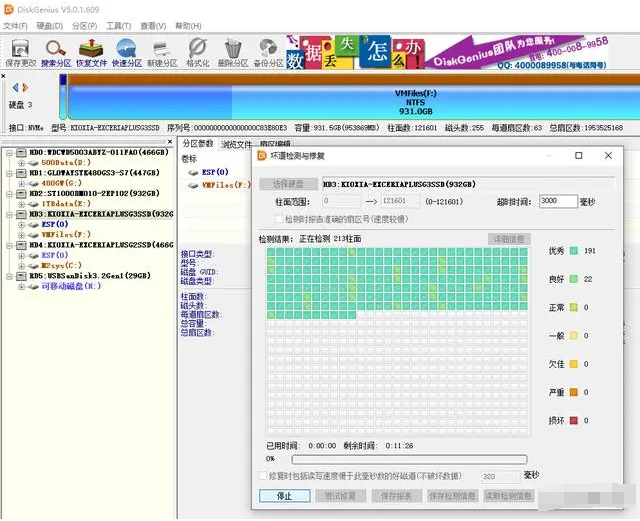Image resolution: width=640 pixels, height=521 pixels.
Task: Click the 选择硬盘 (Select disk) button
Action: click(x=288, y=184)
